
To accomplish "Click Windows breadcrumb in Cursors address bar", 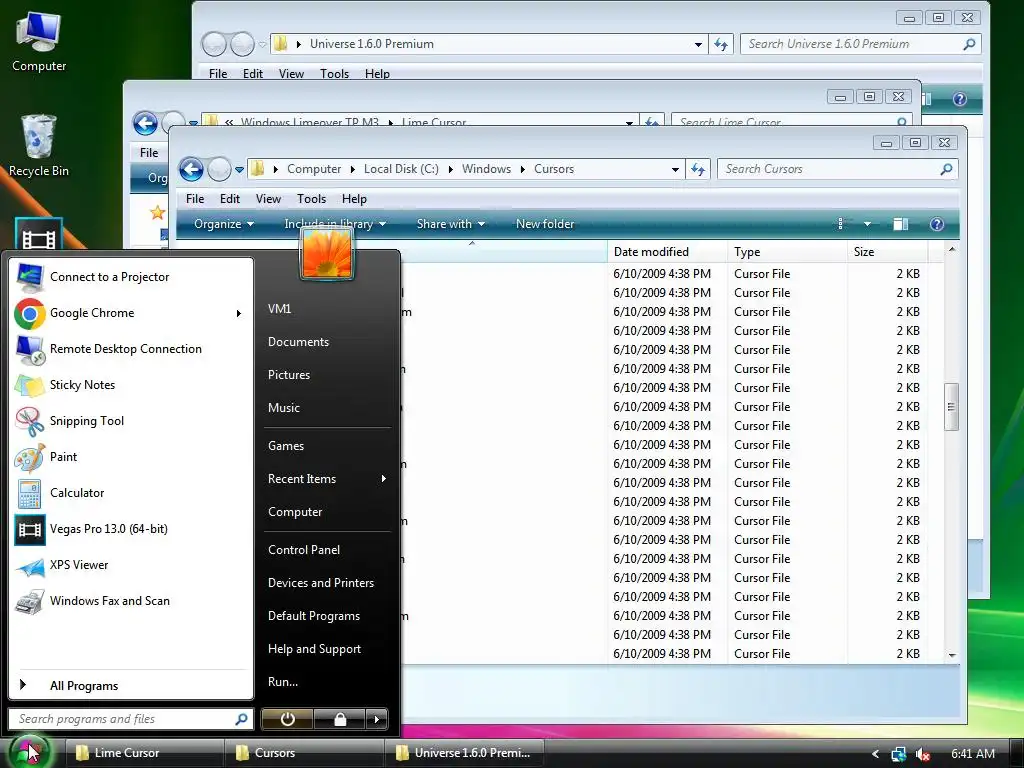I will (486, 169).
